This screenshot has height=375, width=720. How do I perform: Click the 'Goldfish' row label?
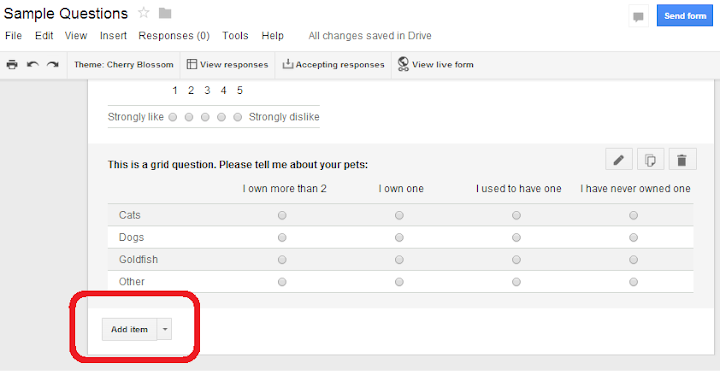point(138,260)
